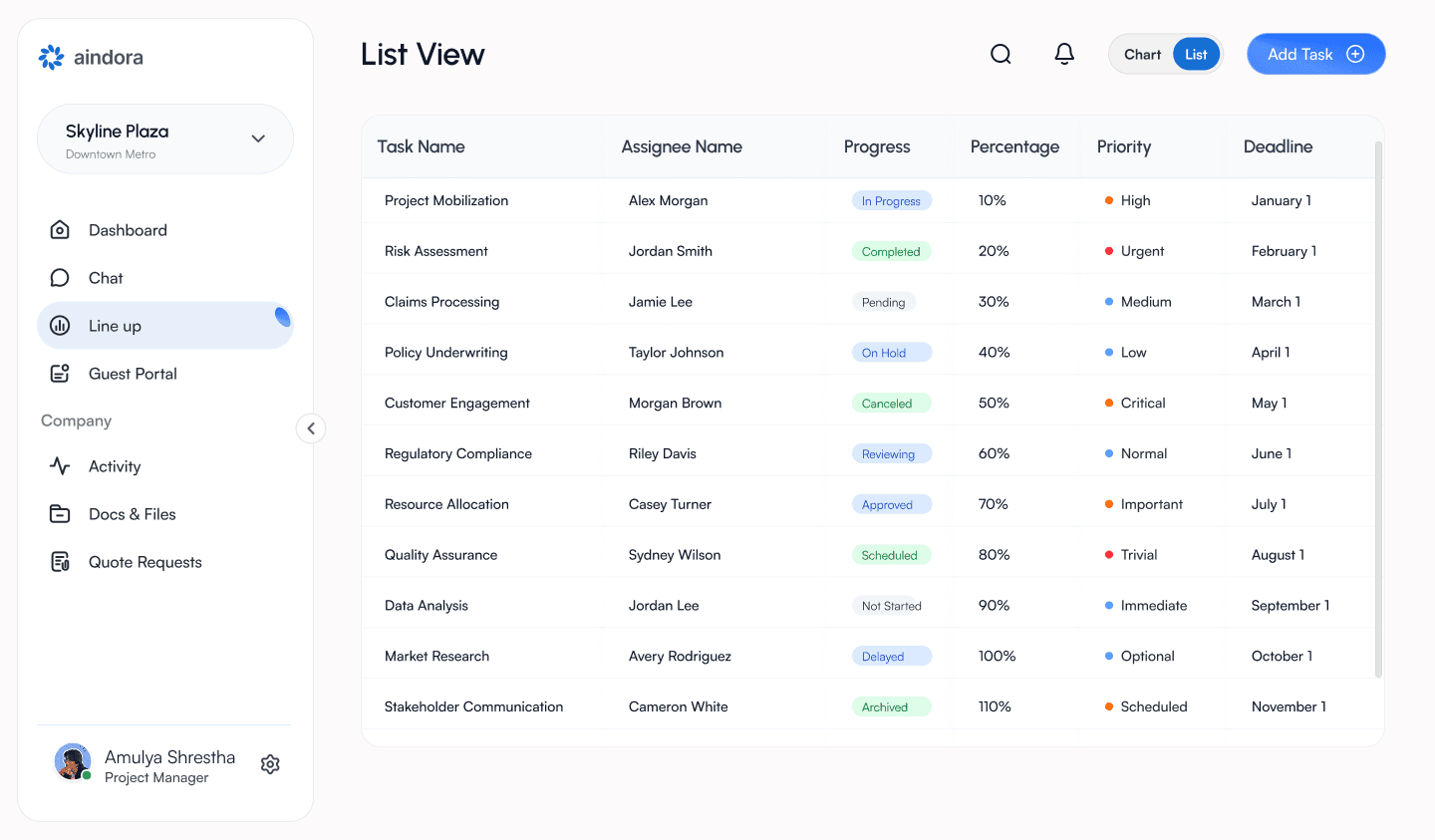Click the Completed badge for Risk Assessment
The height and width of the screenshot is (840, 1435).
(891, 251)
